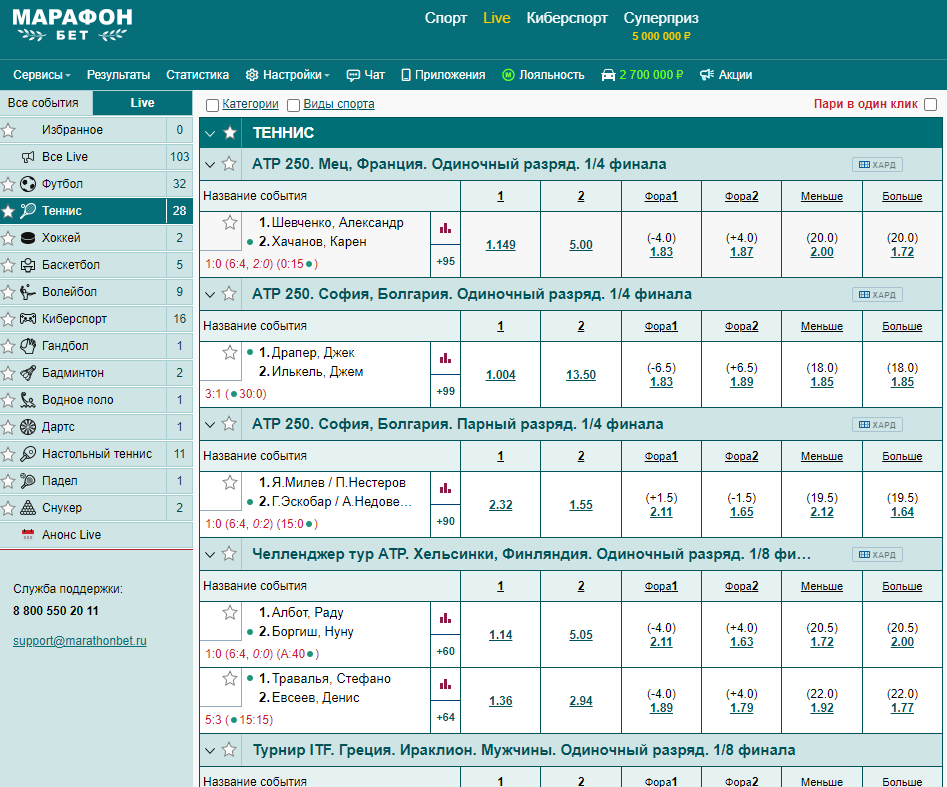Click the car prize icon in toolbar
Viewport: 947px width, 787px height.
(x=608, y=75)
